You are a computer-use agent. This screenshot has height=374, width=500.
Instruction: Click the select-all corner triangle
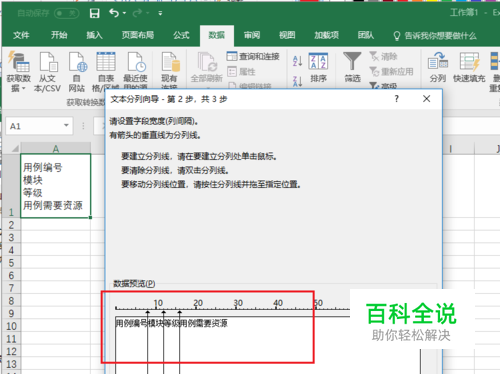pos(15,148)
